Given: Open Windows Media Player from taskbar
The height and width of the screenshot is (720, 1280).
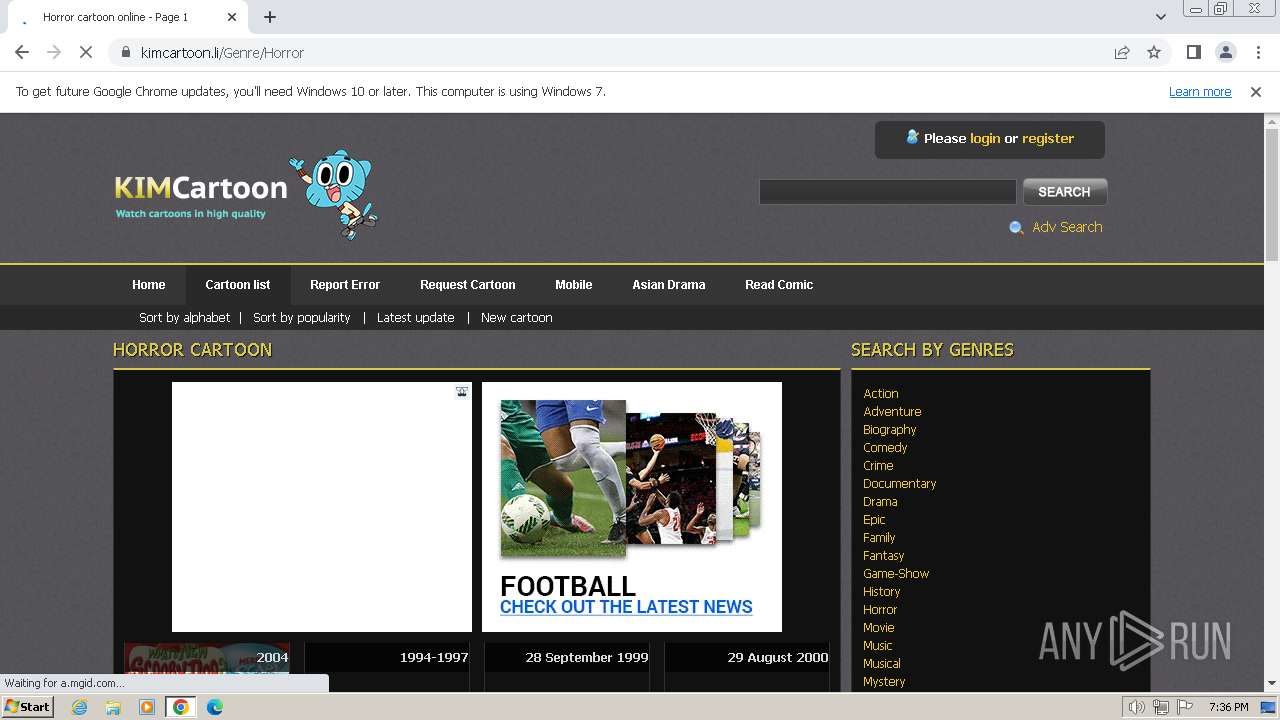Looking at the screenshot, I should click(x=147, y=707).
